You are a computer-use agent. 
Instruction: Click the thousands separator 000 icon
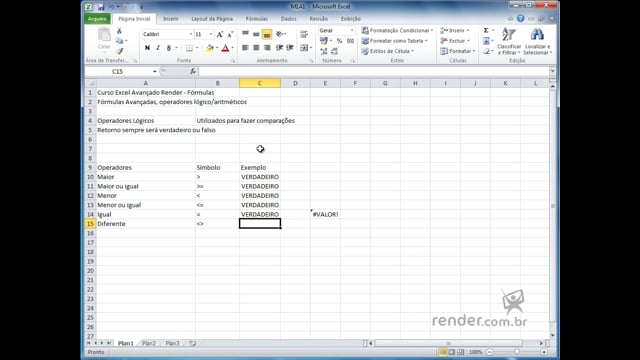tap(350, 41)
